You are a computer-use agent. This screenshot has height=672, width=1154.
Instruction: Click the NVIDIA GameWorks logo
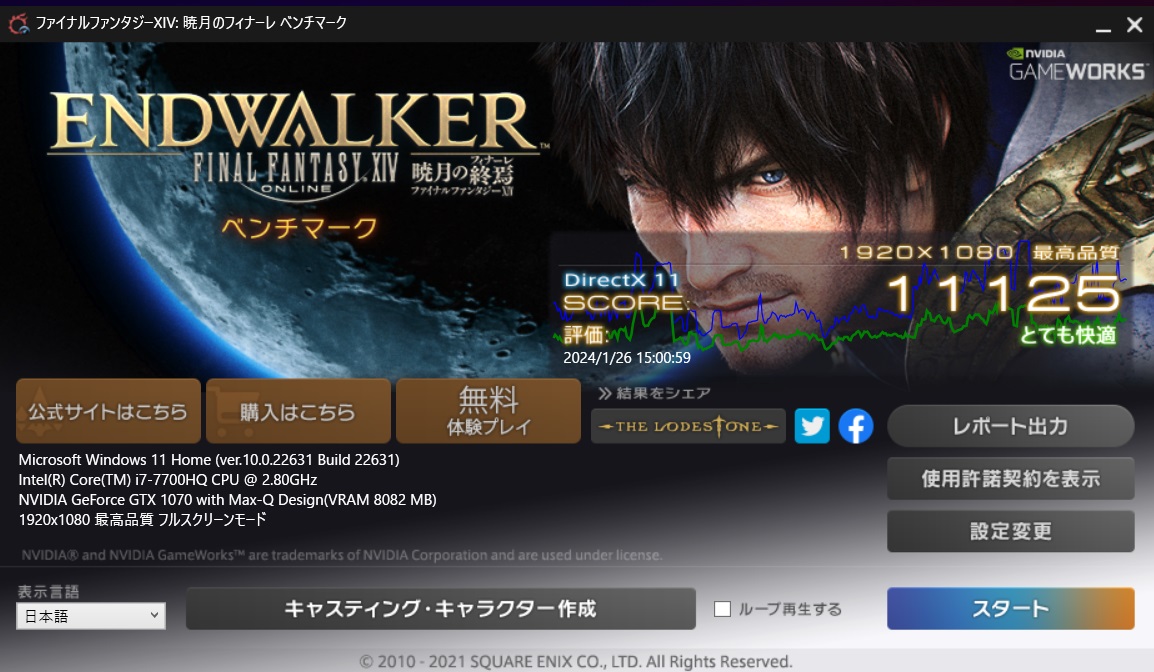1075,62
